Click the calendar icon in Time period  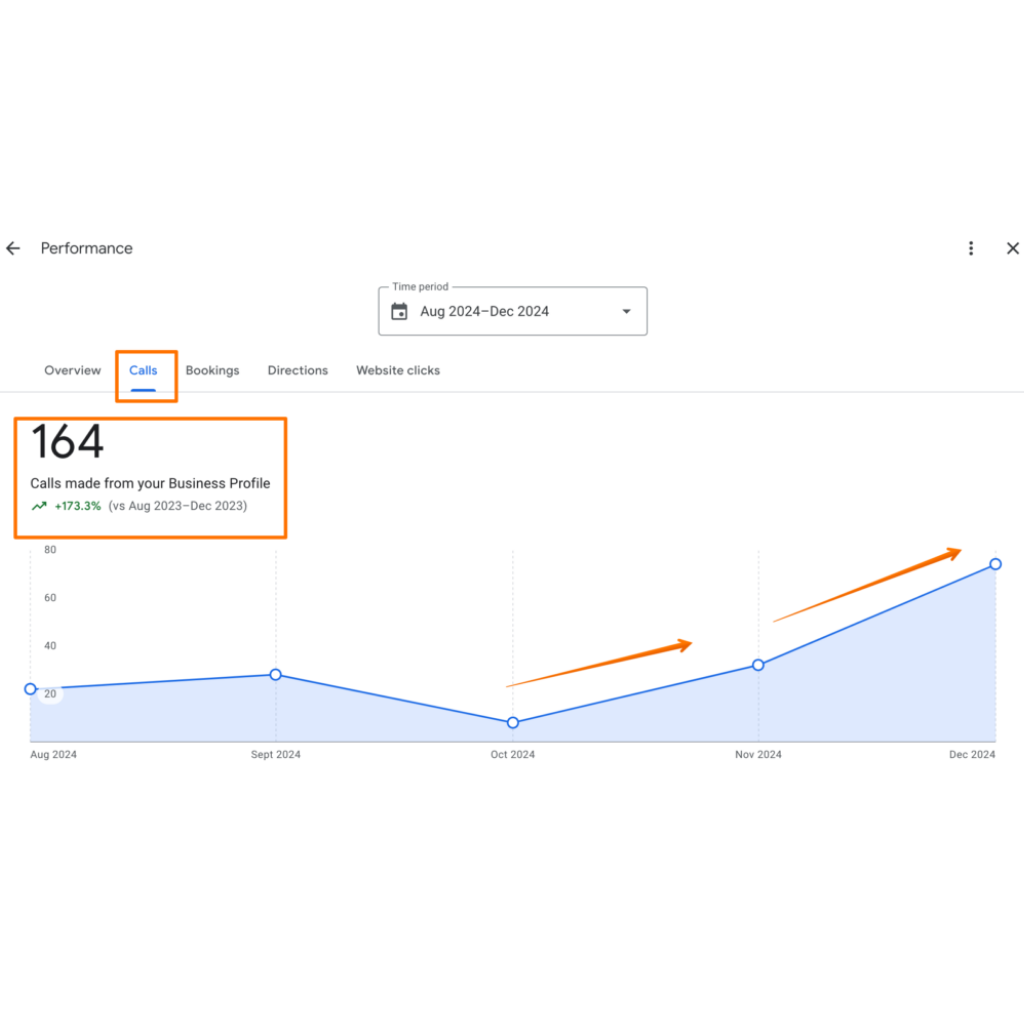click(x=399, y=311)
